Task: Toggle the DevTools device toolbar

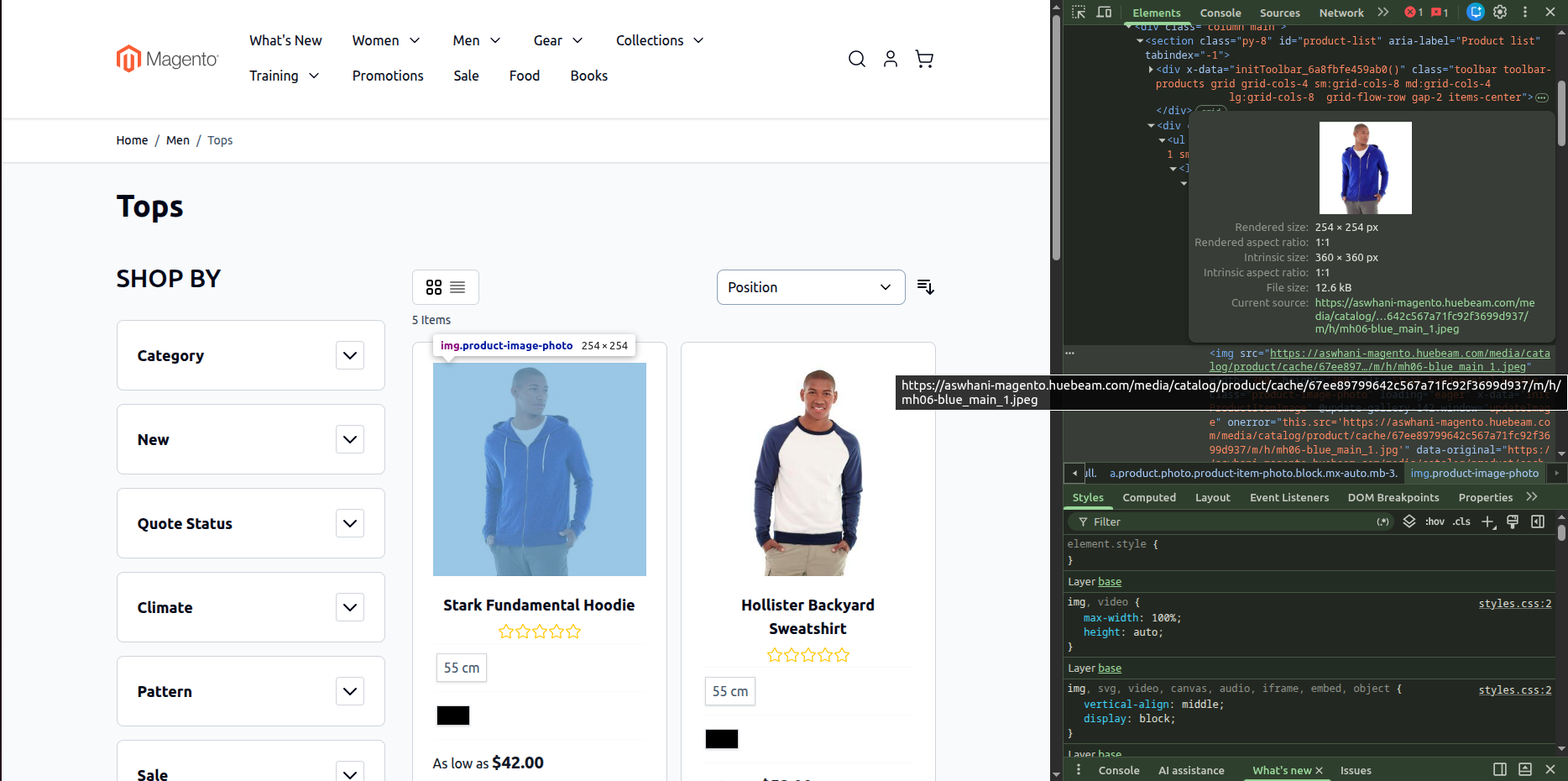Action: pyautogui.click(x=1104, y=12)
